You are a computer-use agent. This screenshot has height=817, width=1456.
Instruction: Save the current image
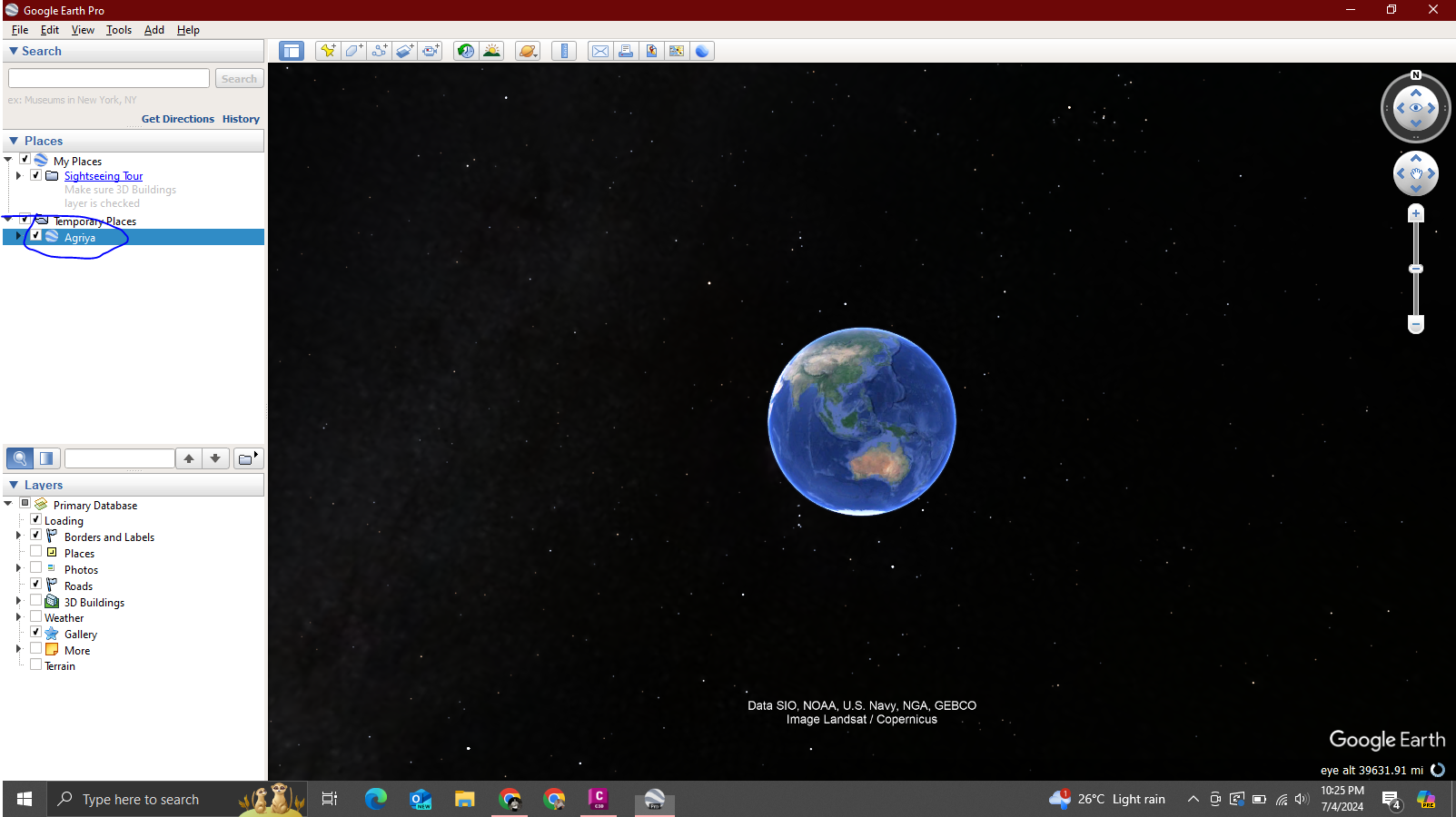tap(651, 51)
